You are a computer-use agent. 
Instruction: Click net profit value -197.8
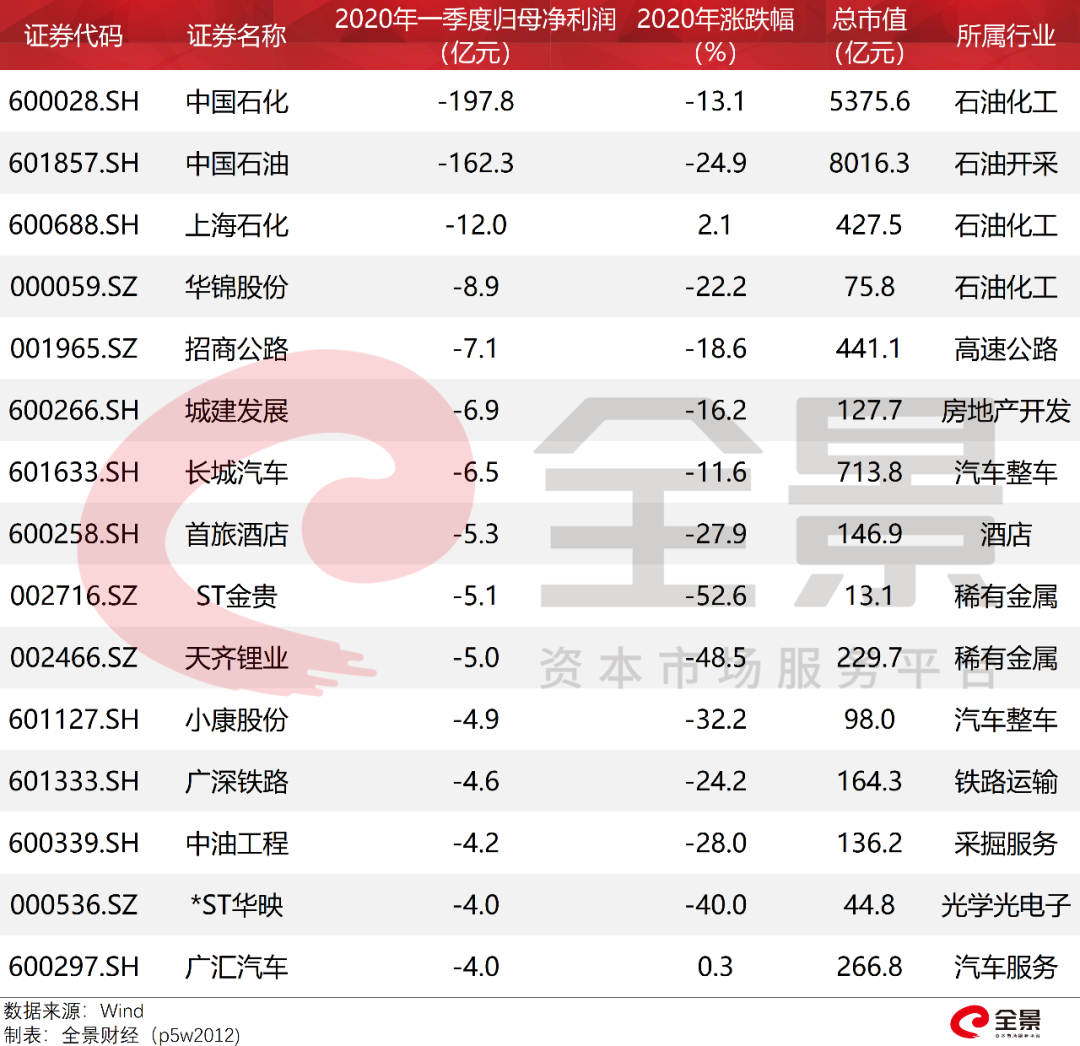pyautogui.click(x=476, y=102)
